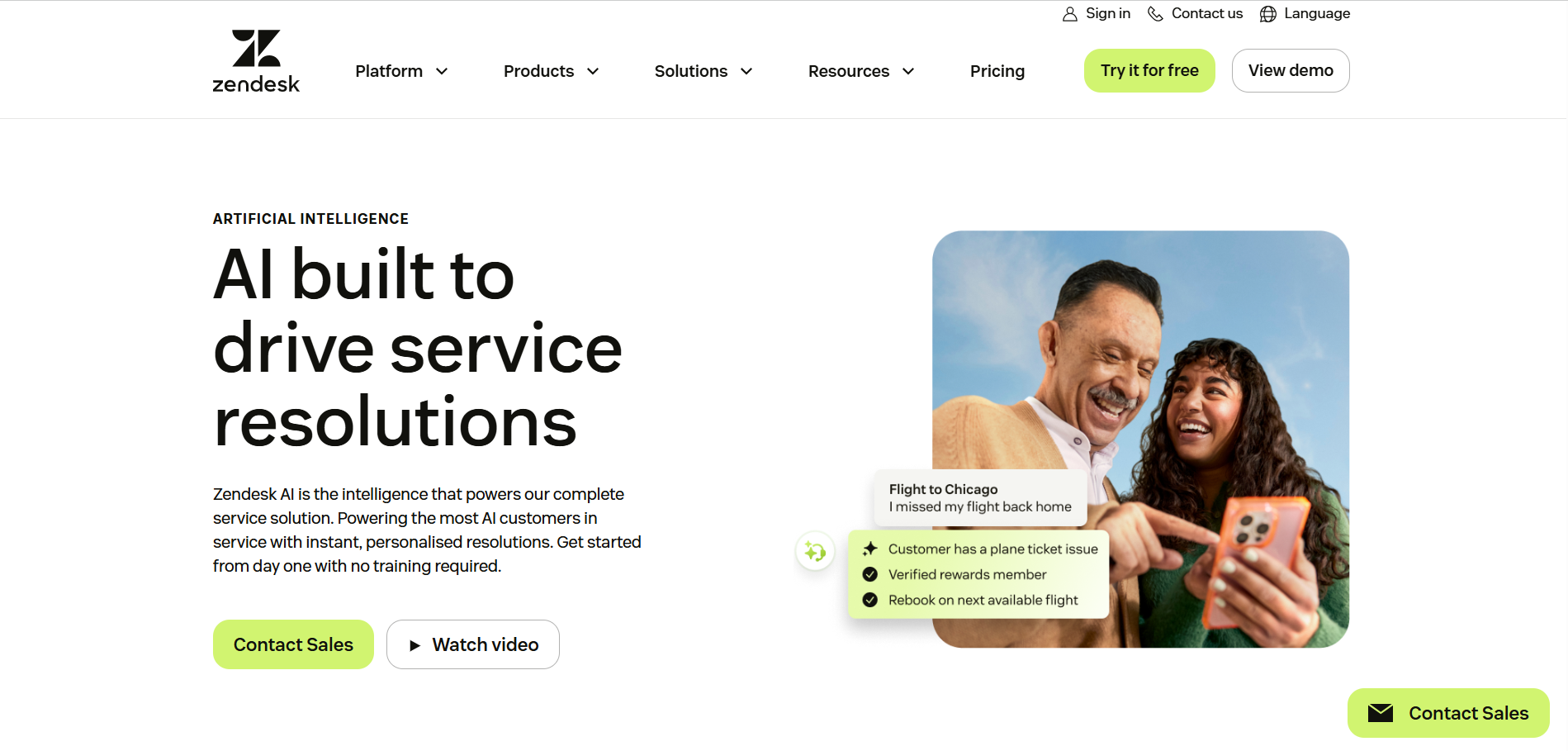Click the View demo button
The image size is (1568, 751).
[1291, 70]
